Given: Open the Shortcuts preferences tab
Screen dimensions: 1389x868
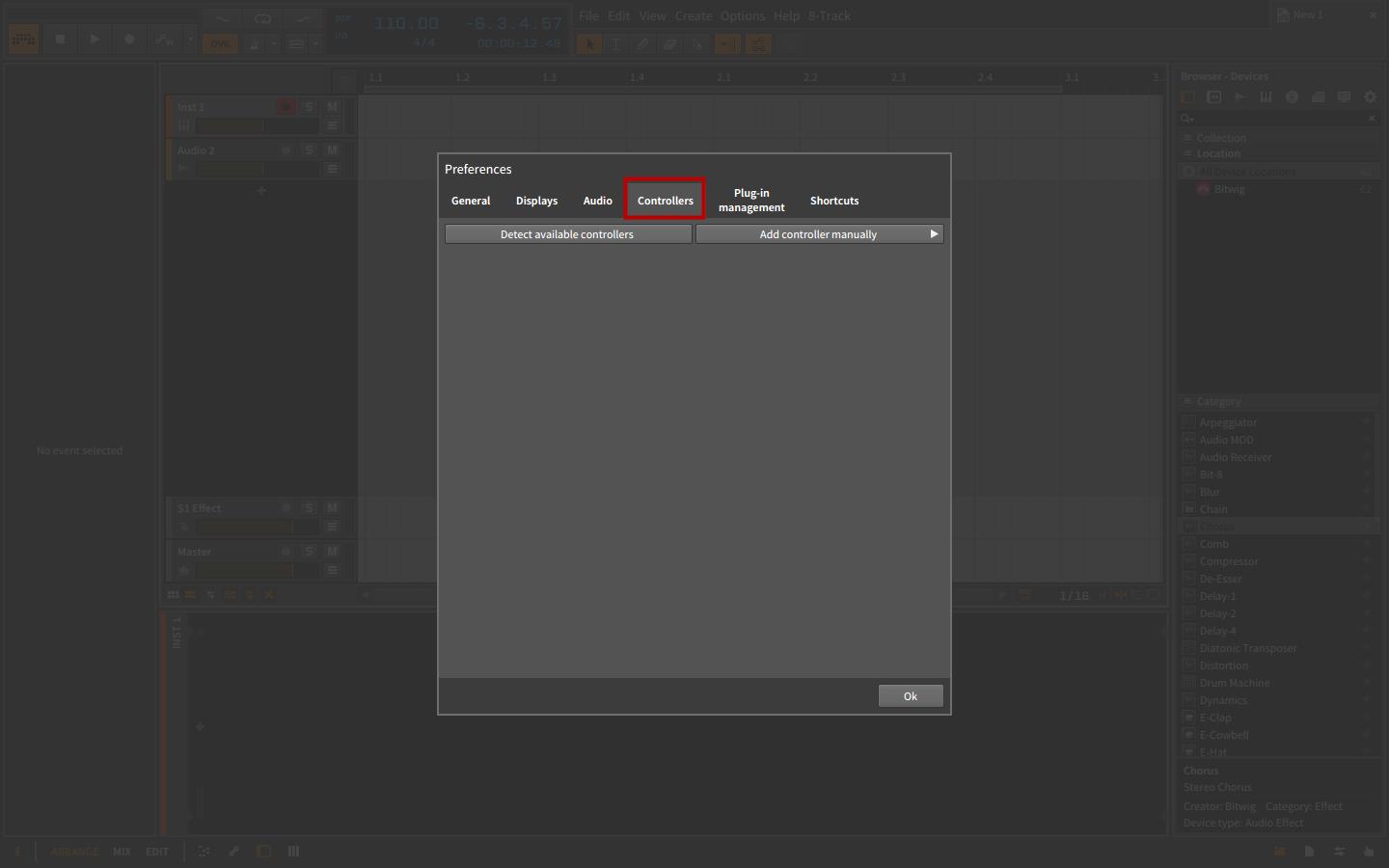Looking at the screenshot, I should pyautogui.click(x=833, y=201).
